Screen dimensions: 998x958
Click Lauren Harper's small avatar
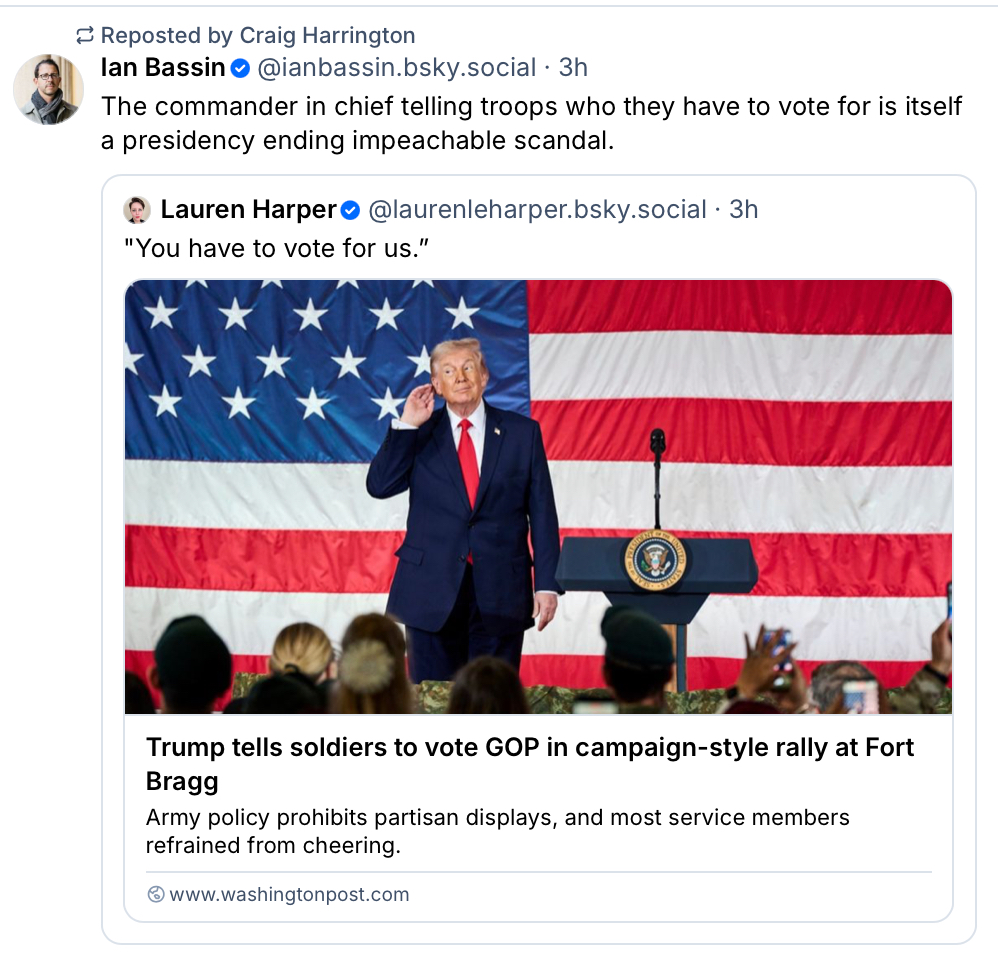(137, 210)
